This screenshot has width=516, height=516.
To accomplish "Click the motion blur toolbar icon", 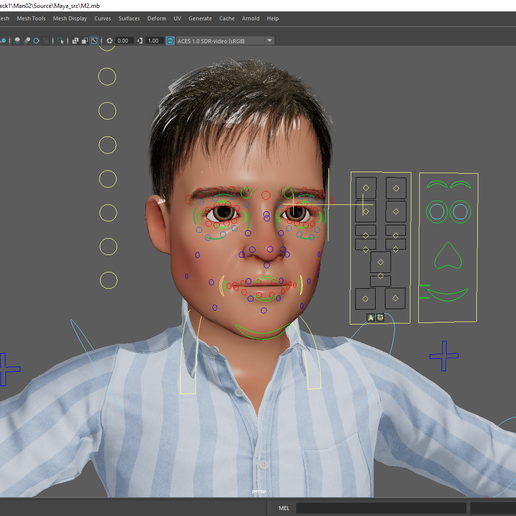I will pyautogui.click(x=27, y=41).
